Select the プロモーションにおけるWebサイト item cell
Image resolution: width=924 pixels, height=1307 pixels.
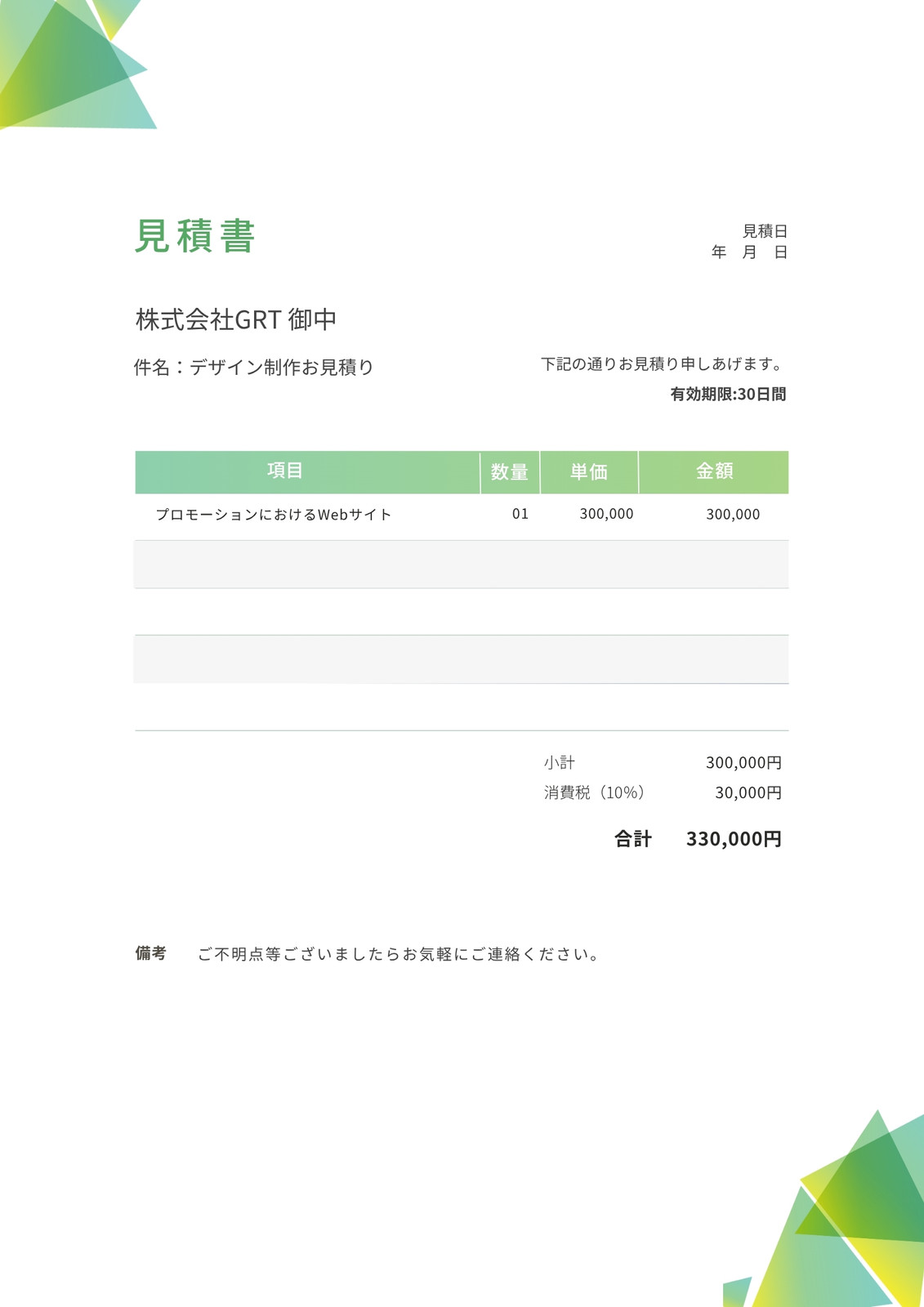274,515
